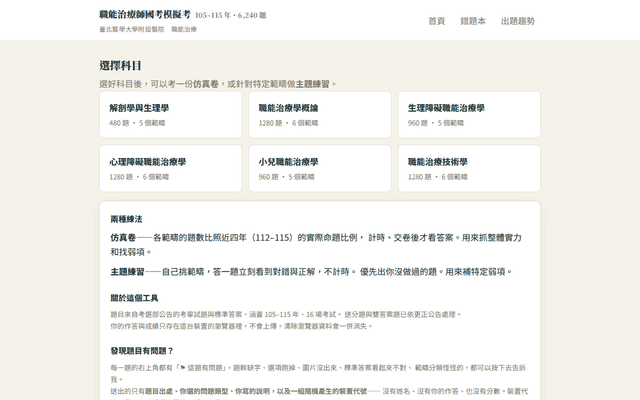Viewport: 640px width, 400px height.
Task: Select the 心理障礙職能治療學 subject card
Action: click(x=171, y=168)
